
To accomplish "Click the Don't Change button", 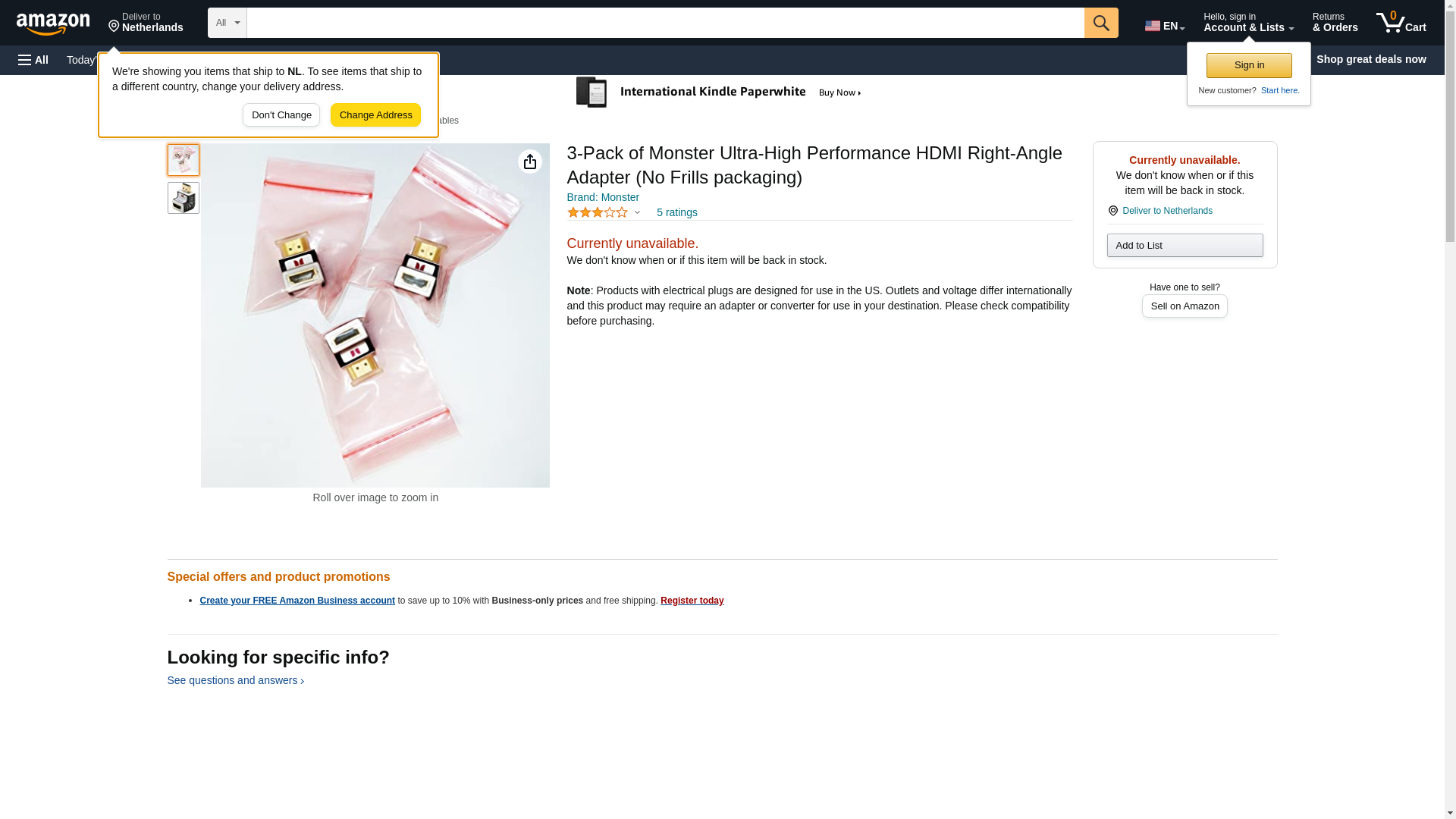I will (x=281, y=115).
